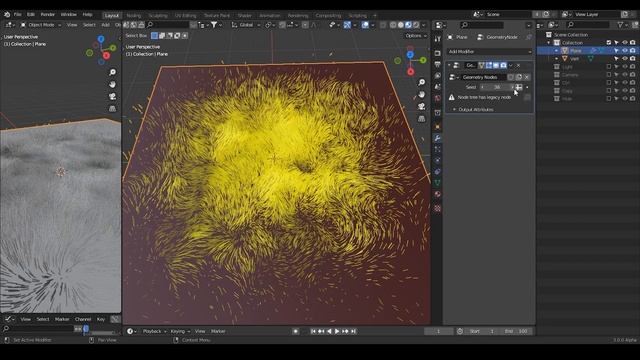
Task: Toggle modifier show in edit mode button
Action: (489, 65)
